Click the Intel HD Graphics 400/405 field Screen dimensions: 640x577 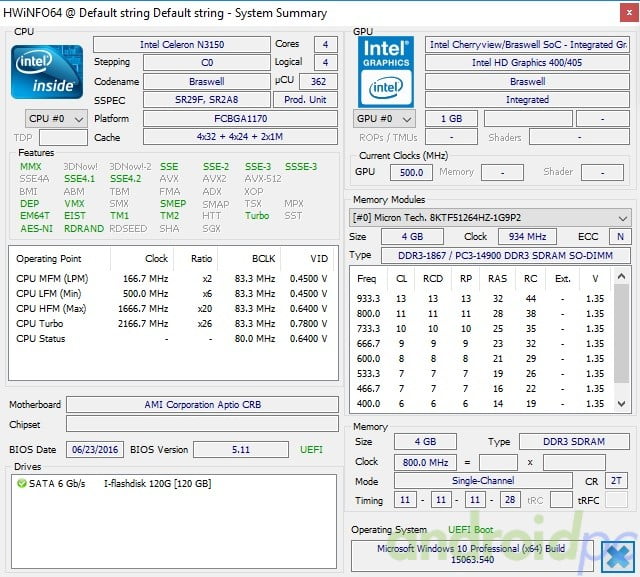click(527, 62)
